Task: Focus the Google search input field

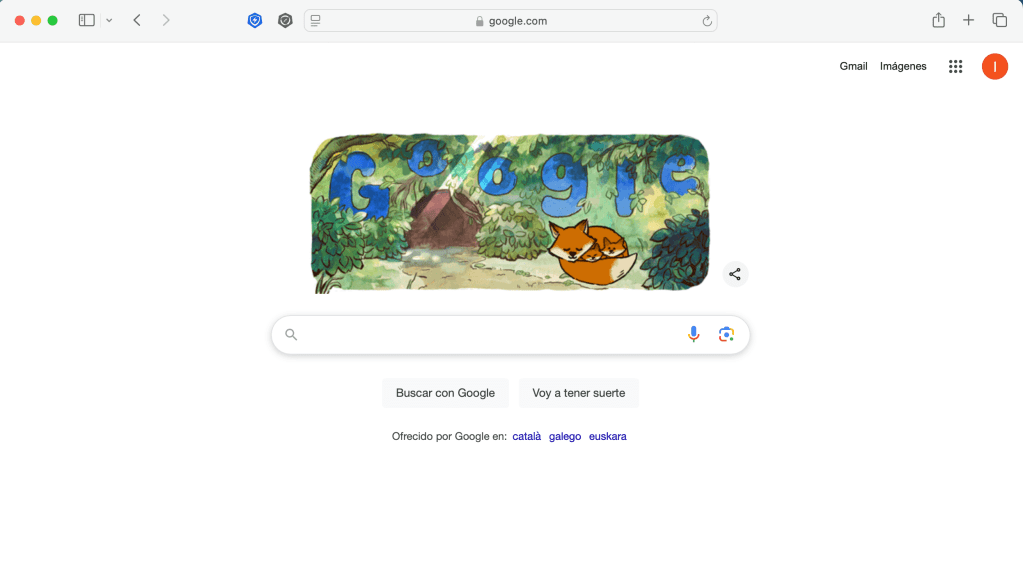Action: click(x=483, y=335)
